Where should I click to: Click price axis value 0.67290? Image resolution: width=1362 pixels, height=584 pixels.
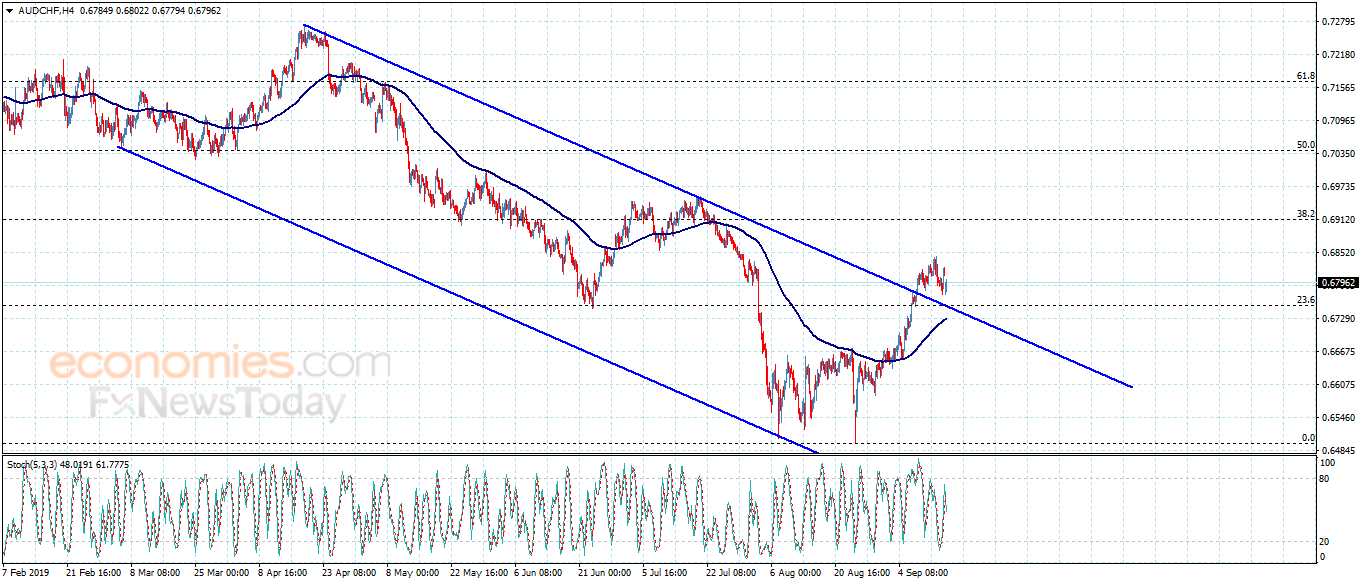(x=1338, y=319)
